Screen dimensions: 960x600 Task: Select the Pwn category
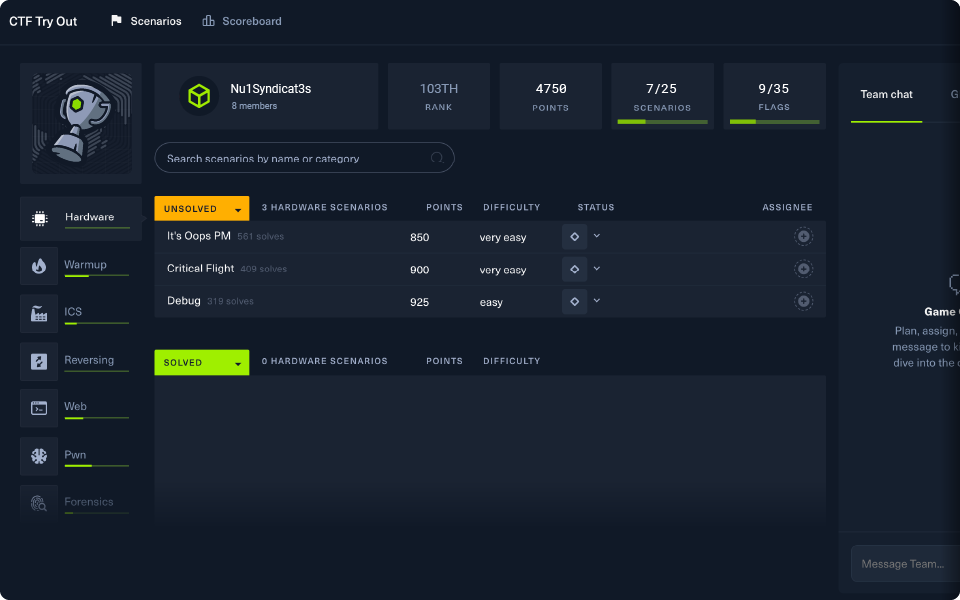click(x=75, y=456)
